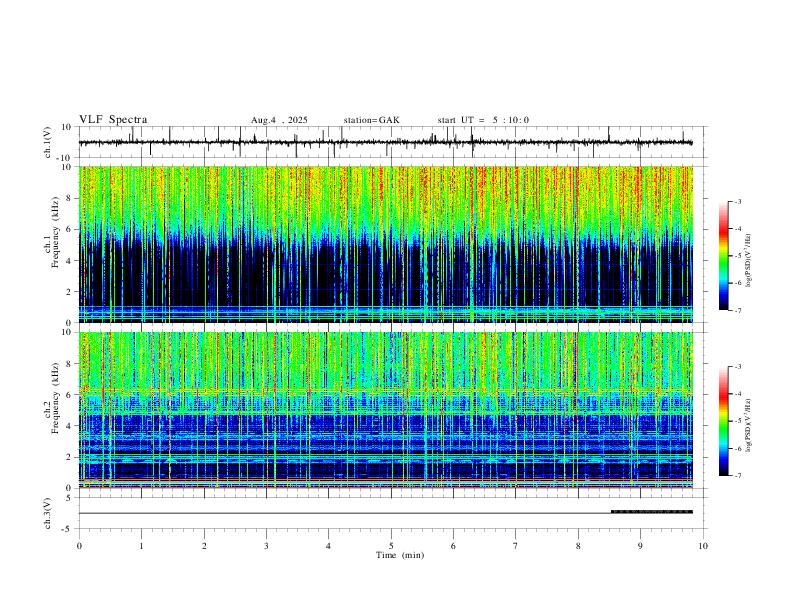Click the log(PSD) label beside the ch.2 colorbar
This screenshot has width=792, height=612.
(x=749, y=425)
